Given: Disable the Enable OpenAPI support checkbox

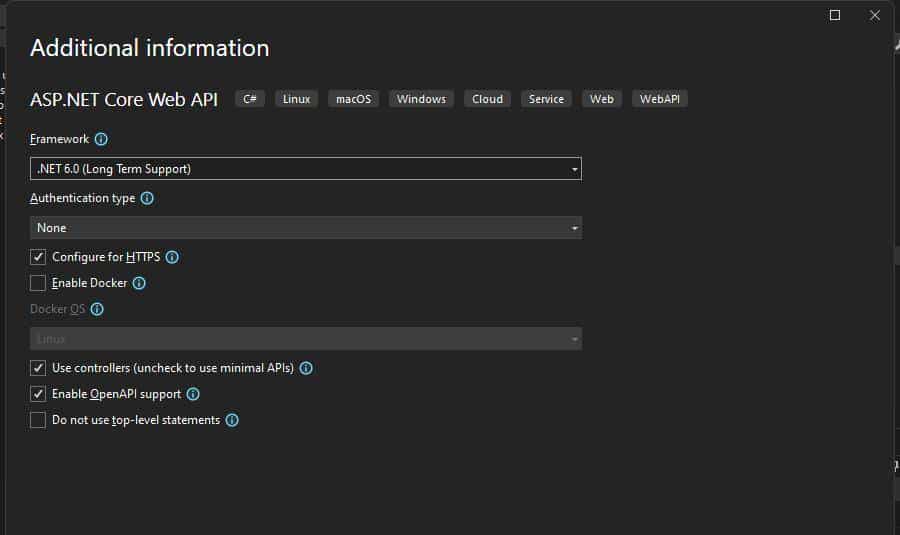Looking at the screenshot, I should pyautogui.click(x=38, y=394).
